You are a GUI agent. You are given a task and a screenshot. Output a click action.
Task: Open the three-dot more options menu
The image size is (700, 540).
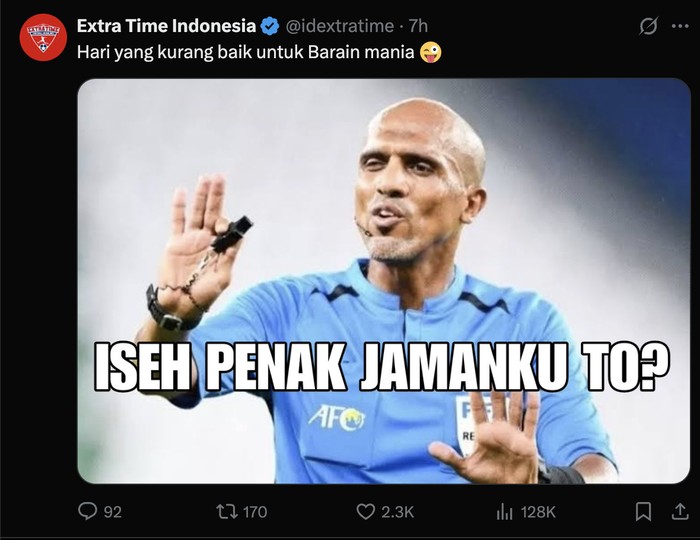(x=680, y=26)
